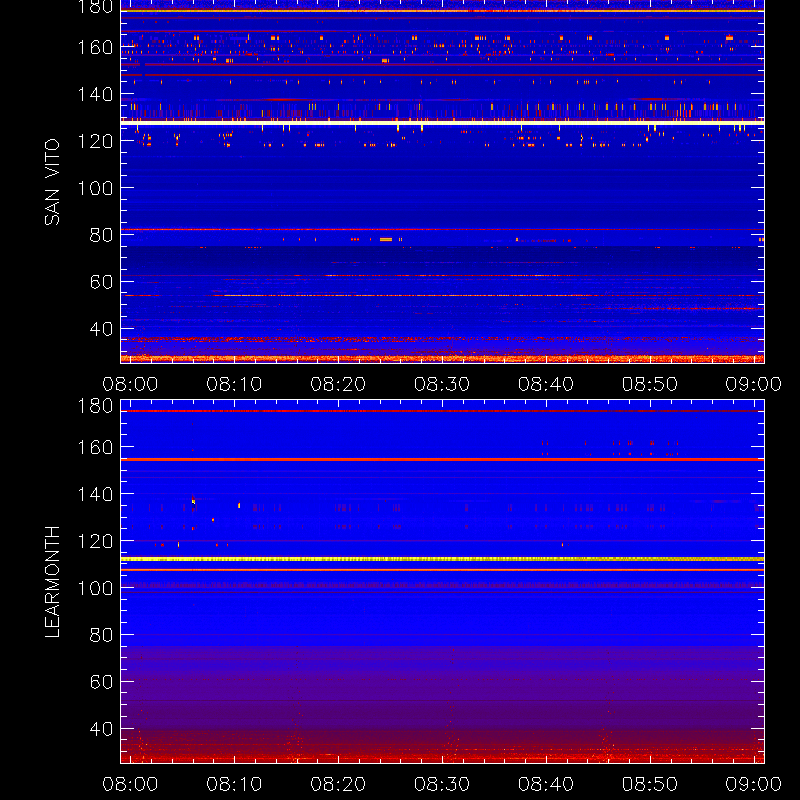Screen dimensions: 800x800
Task: Click the 08:10 time label under the San Vito plot
Action: 234,384
